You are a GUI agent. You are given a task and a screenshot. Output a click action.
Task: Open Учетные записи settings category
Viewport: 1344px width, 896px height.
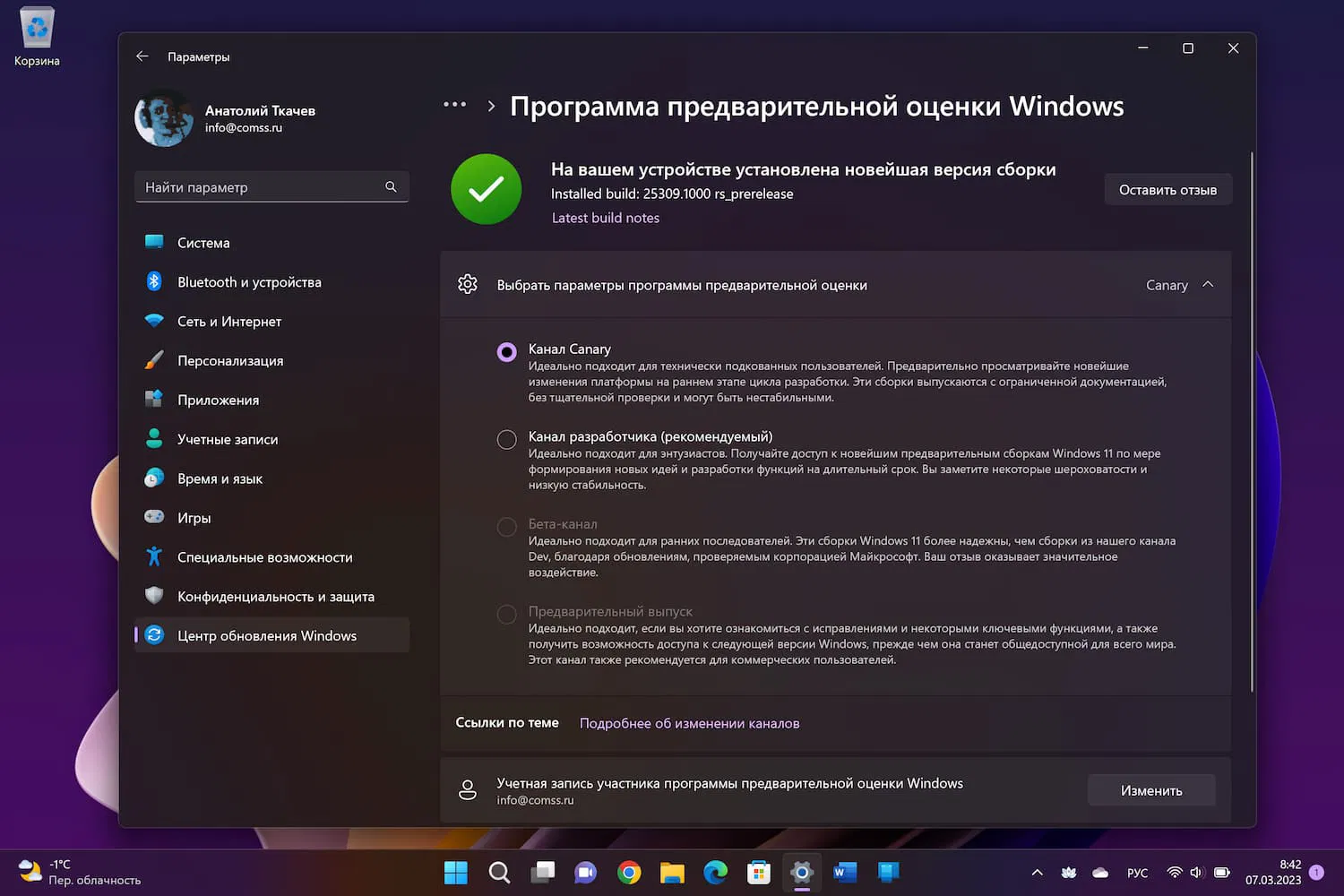(271, 440)
